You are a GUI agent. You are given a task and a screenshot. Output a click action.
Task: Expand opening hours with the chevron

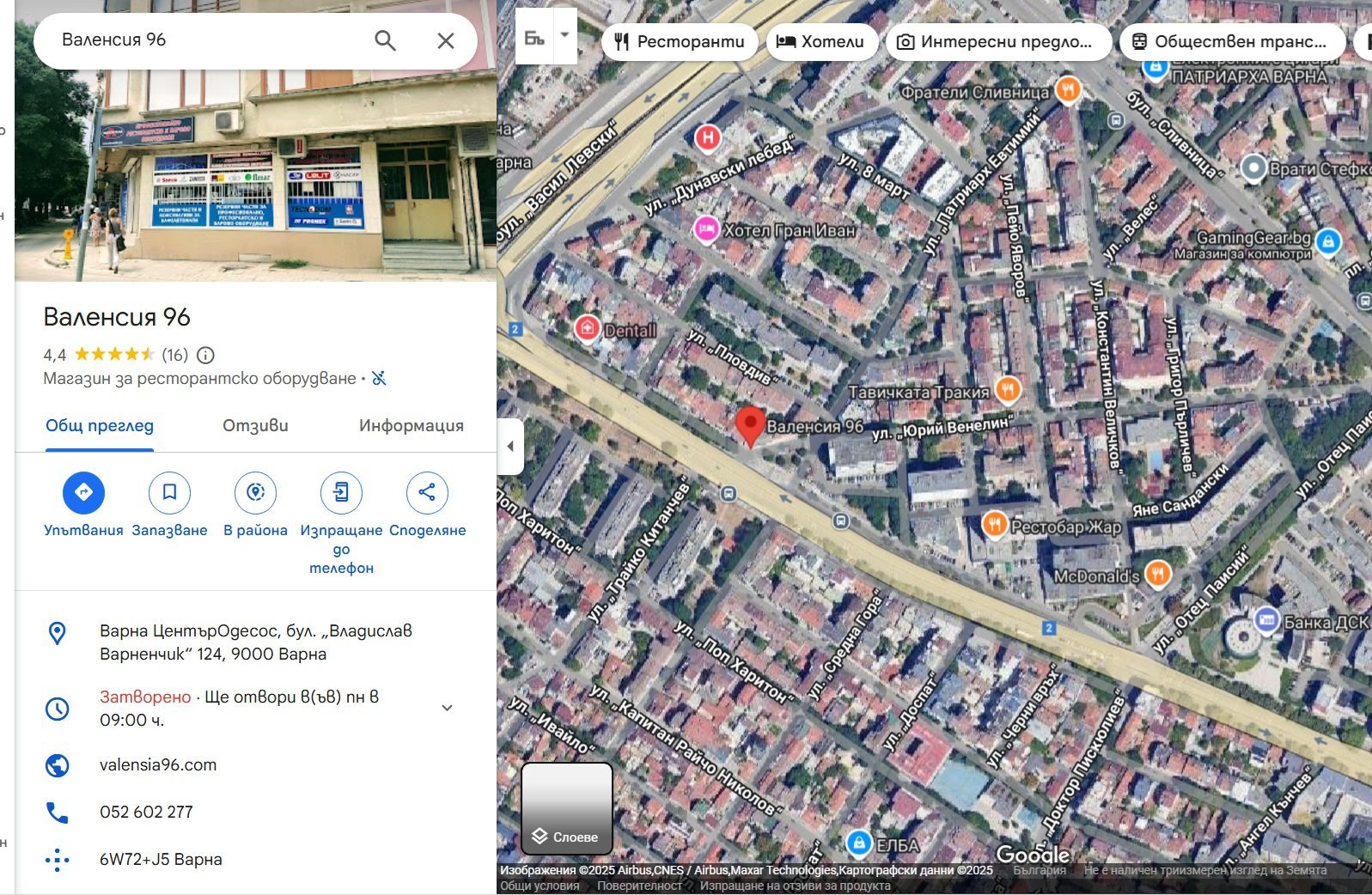coord(447,708)
